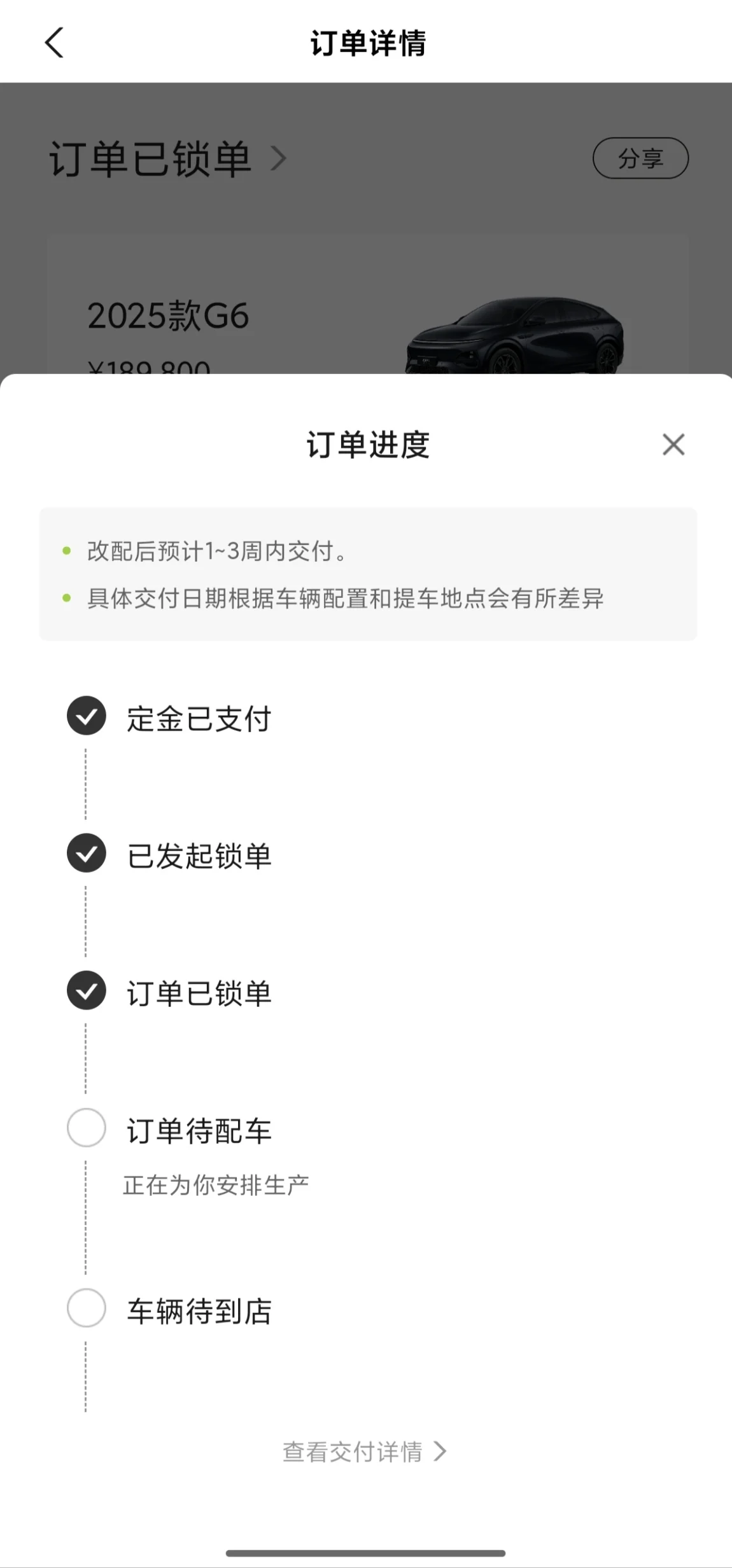Select the 已发起锁单 checkmark icon

pos(87,852)
